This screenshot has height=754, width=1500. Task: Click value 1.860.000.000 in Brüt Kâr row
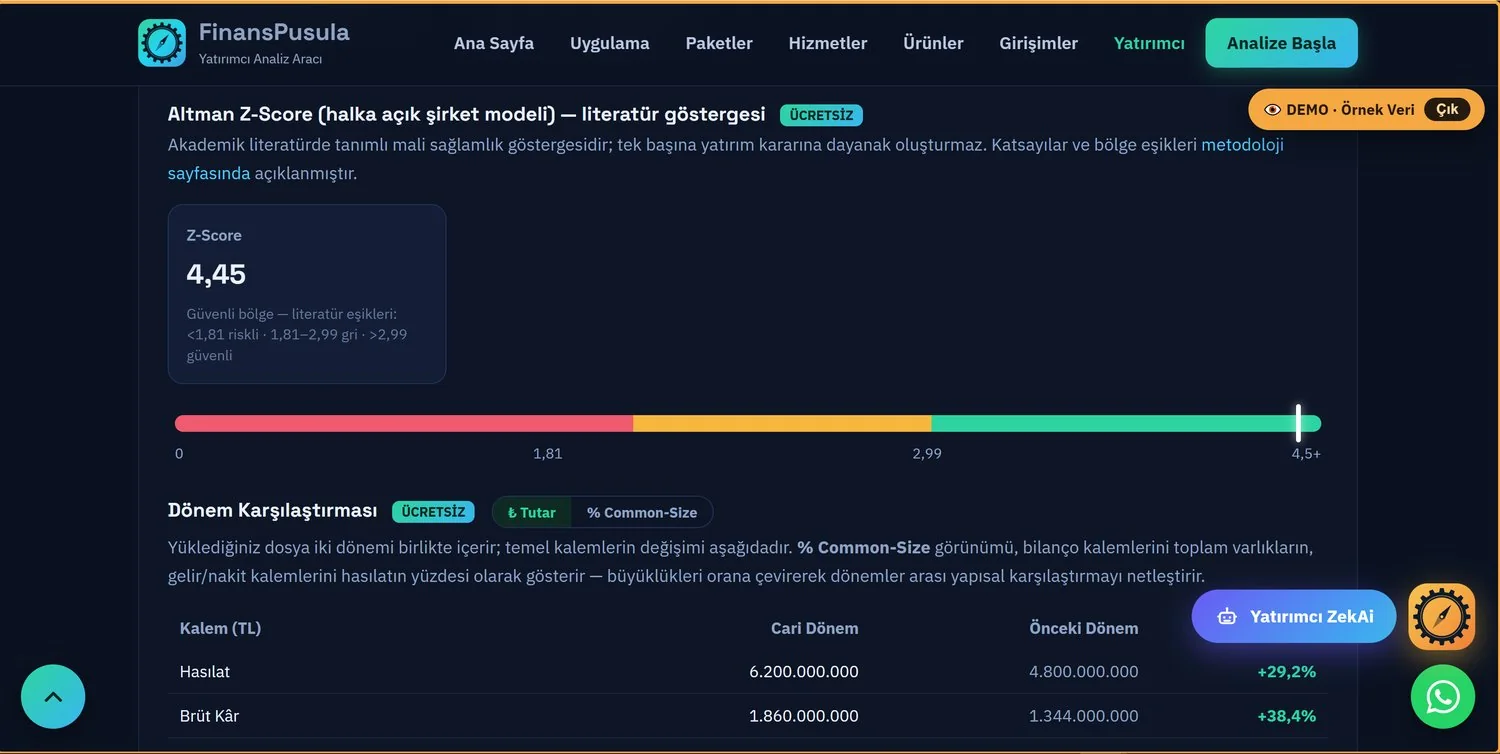[x=804, y=716]
